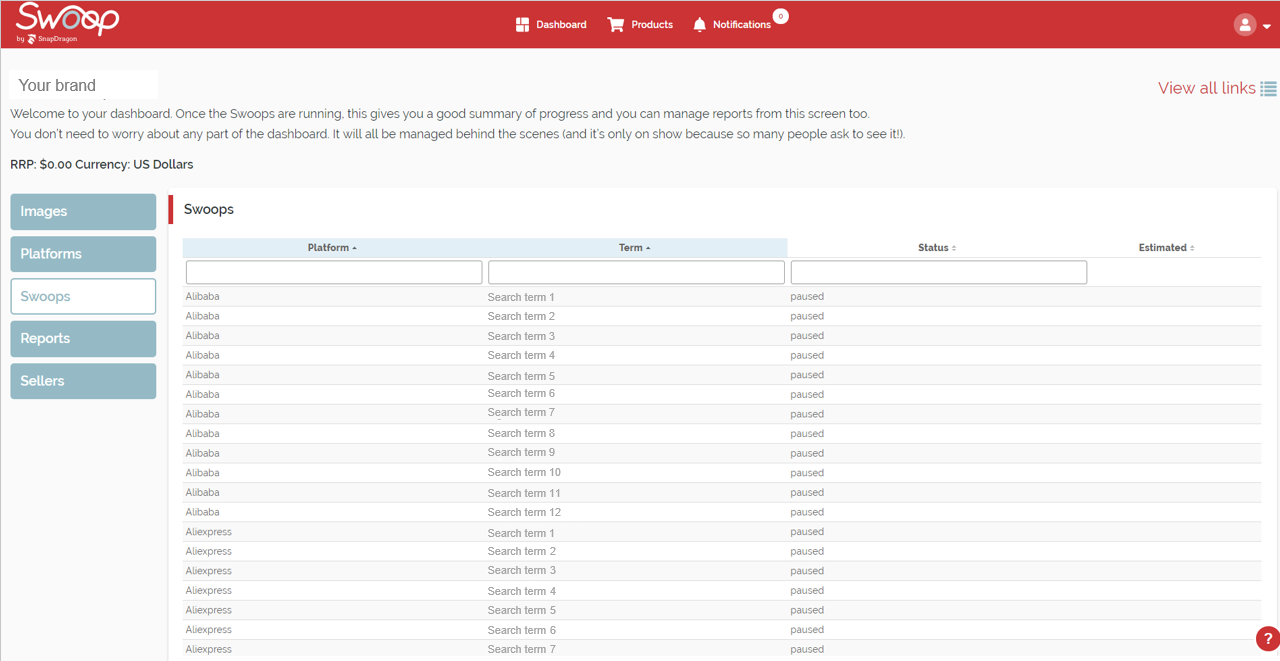
Task: Click the Notifications bell icon
Action: click(700, 24)
